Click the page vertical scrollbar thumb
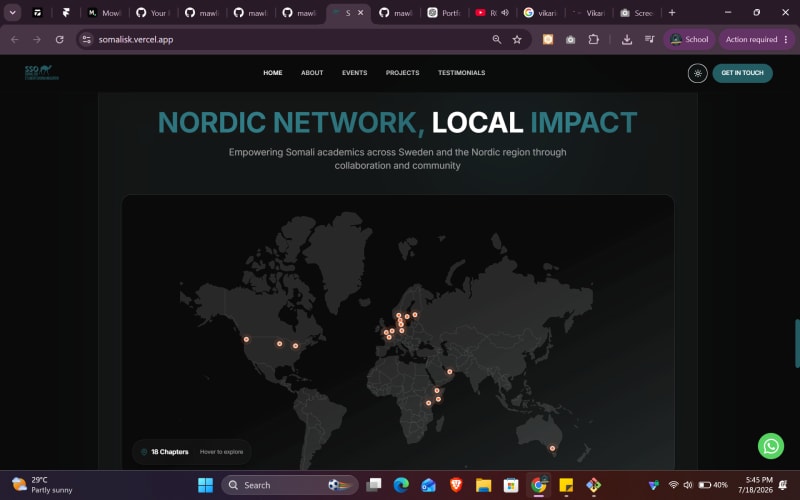This screenshot has height=500, width=800. pyautogui.click(x=797, y=343)
